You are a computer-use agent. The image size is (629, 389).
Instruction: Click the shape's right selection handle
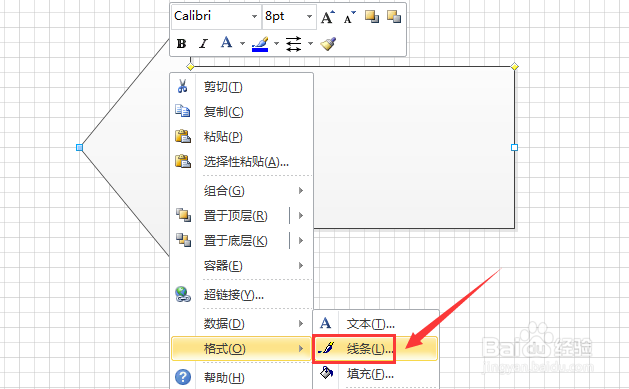(514, 148)
